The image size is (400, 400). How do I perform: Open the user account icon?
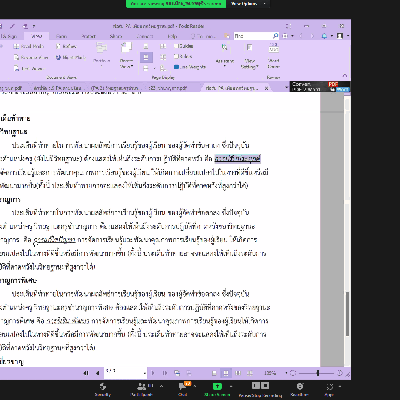point(340,36)
